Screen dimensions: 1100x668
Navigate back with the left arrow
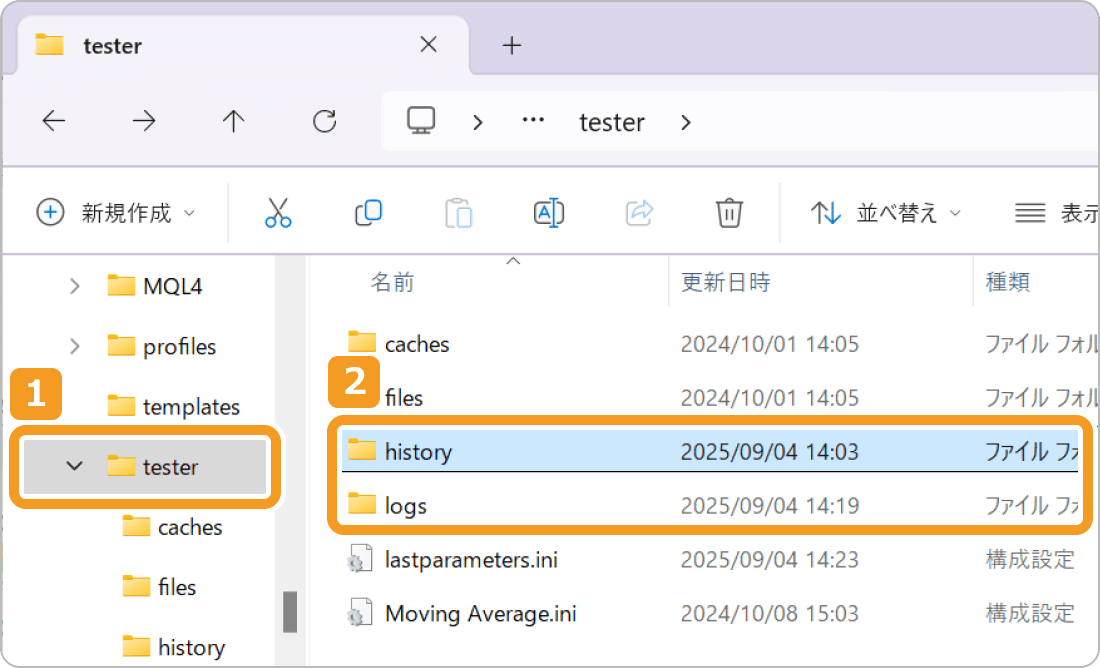pyautogui.click(x=54, y=122)
